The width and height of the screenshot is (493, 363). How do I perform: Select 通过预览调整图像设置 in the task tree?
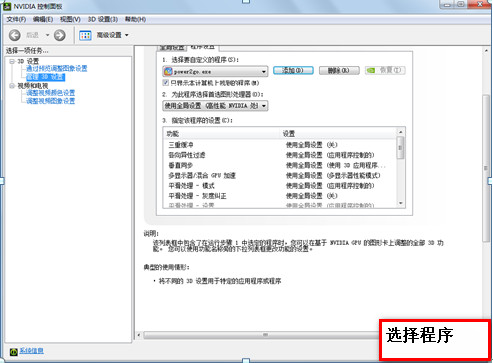pos(57,69)
